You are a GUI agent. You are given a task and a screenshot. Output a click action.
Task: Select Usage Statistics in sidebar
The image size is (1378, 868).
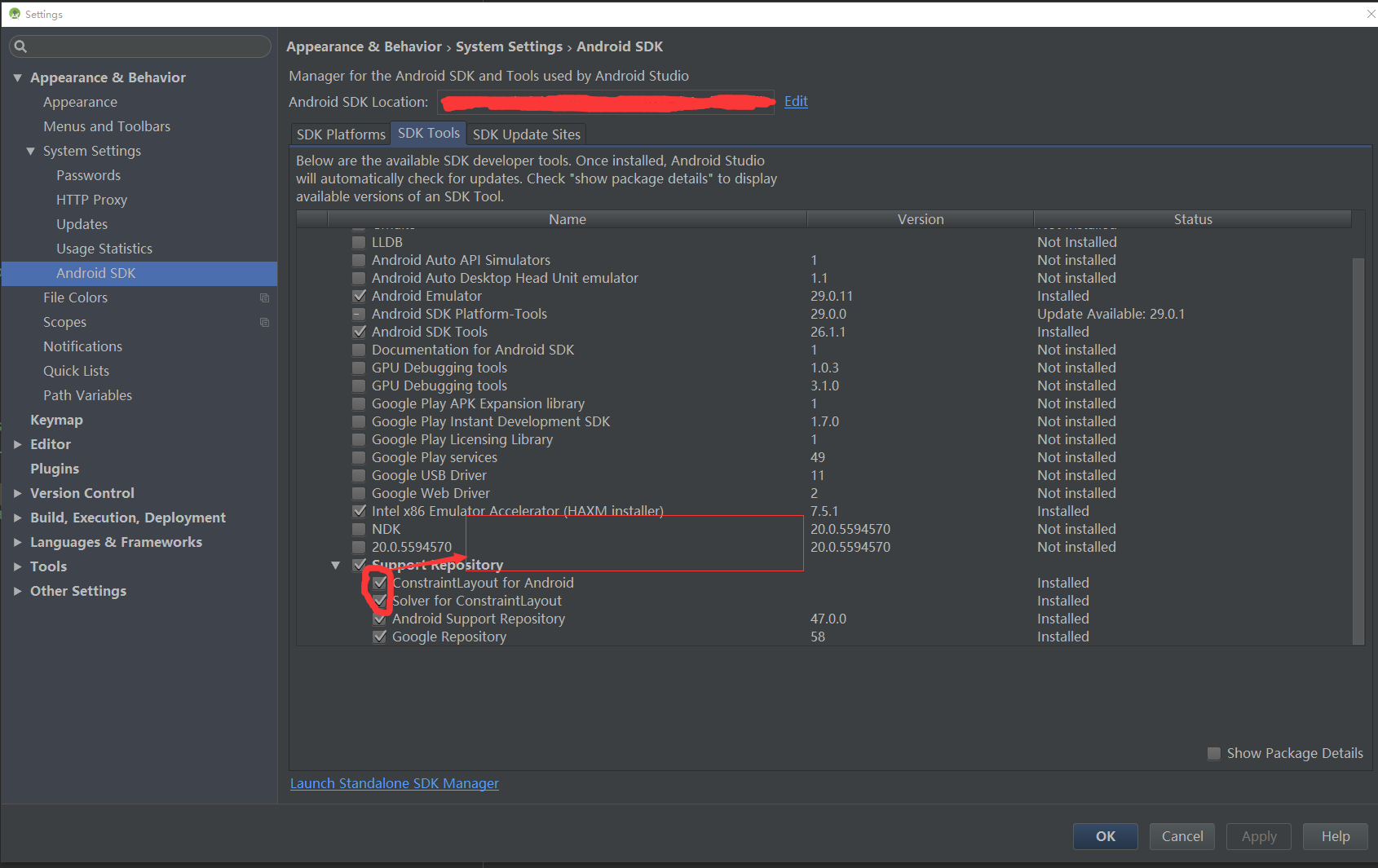click(104, 249)
